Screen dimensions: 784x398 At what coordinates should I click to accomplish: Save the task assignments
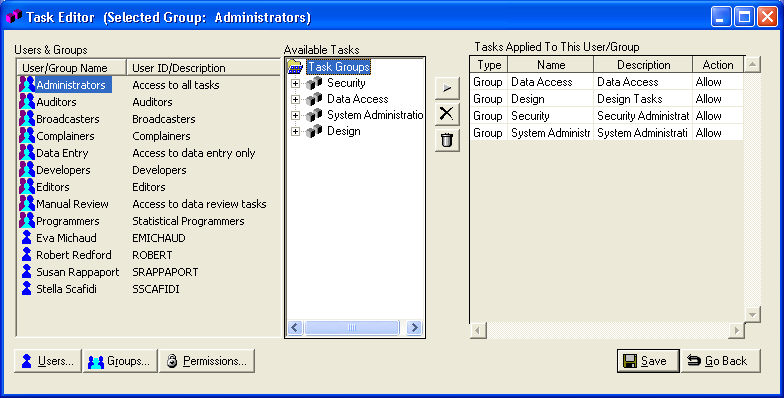click(648, 361)
